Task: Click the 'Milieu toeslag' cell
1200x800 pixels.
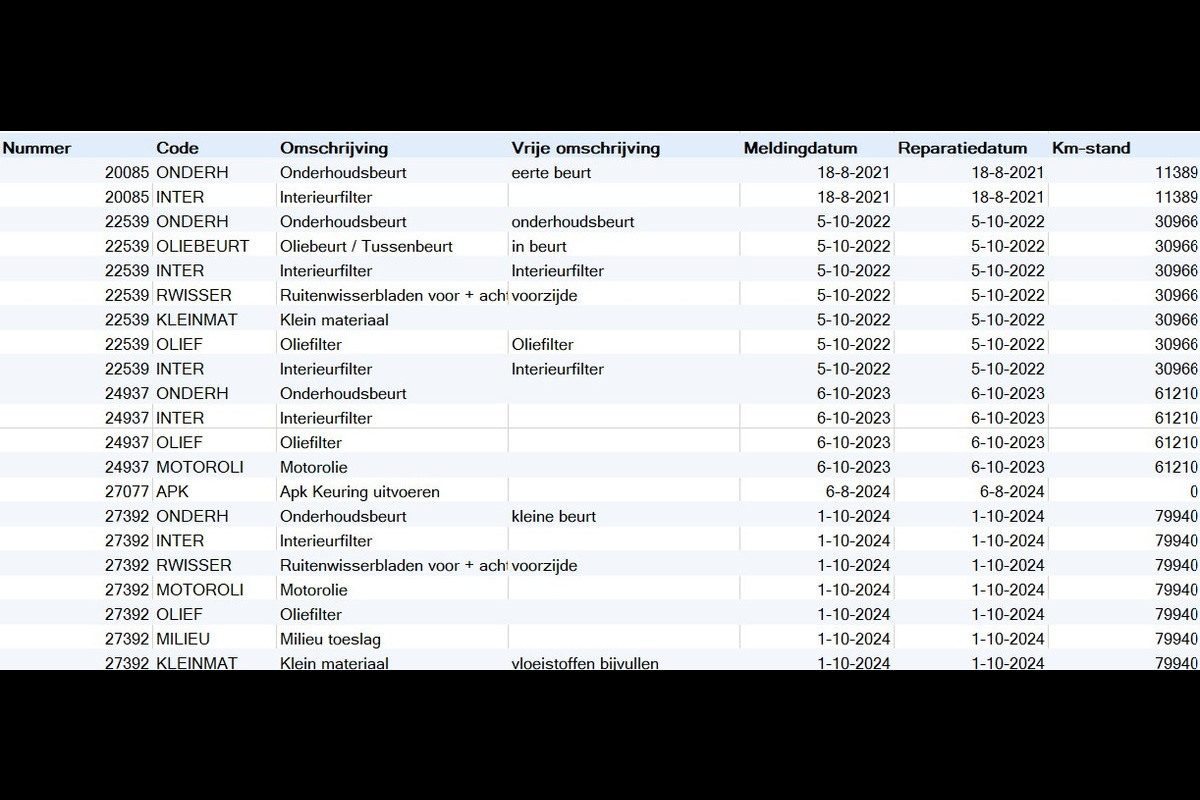Action: 393,639
